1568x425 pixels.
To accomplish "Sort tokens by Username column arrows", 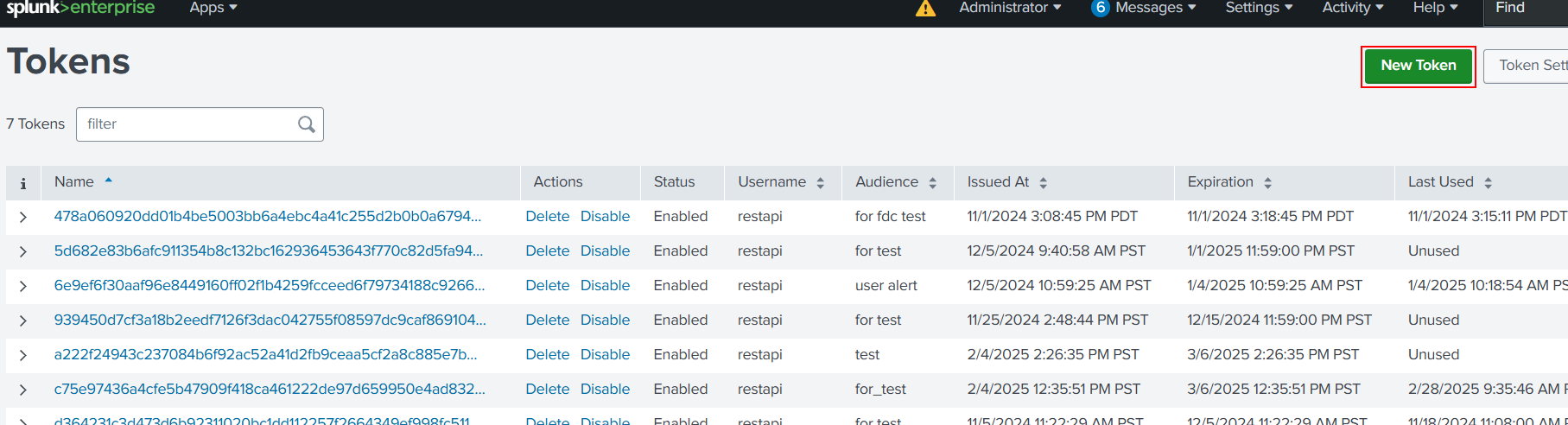I will point(820,183).
